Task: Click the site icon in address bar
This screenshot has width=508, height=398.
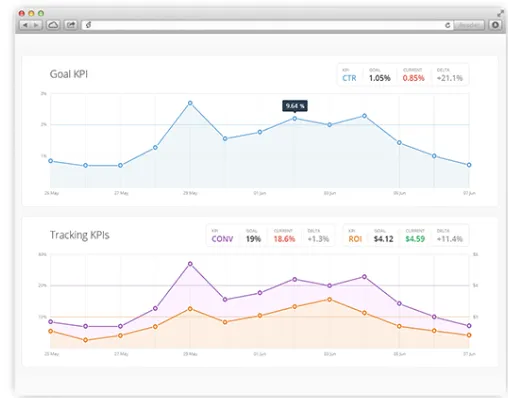Action: [x=88, y=25]
